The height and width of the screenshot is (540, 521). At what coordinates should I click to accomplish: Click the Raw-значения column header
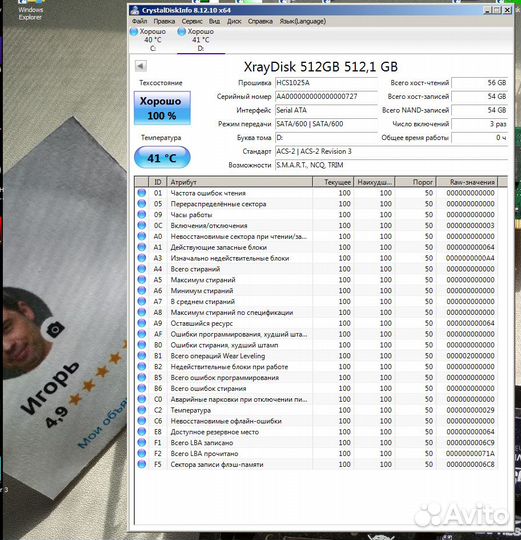click(467, 182)
